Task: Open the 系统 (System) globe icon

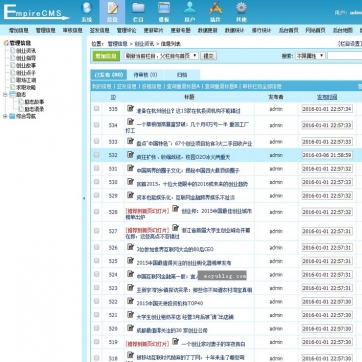Action: (x=87, y=8)
